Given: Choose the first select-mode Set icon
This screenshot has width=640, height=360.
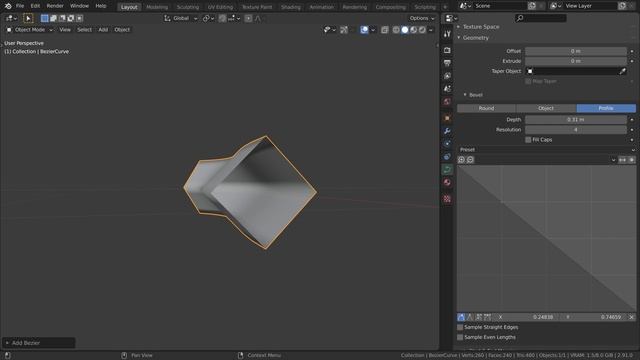Looking at the screenshot, I should (x=44, y=18).
